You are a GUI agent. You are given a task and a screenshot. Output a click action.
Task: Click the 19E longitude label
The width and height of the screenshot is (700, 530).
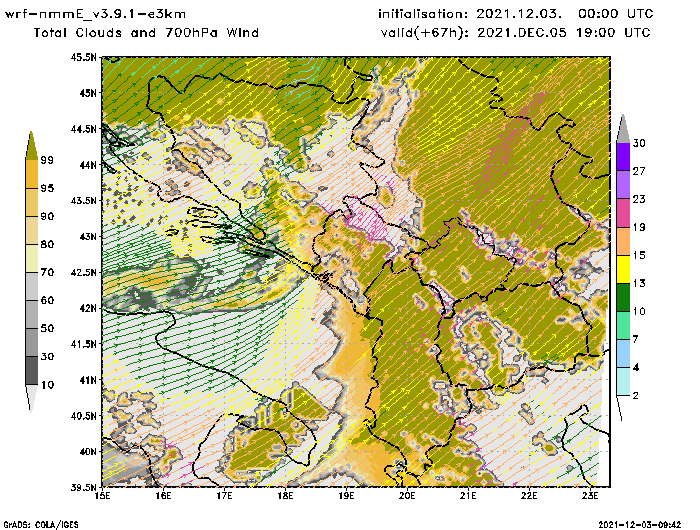pos(346,496)
